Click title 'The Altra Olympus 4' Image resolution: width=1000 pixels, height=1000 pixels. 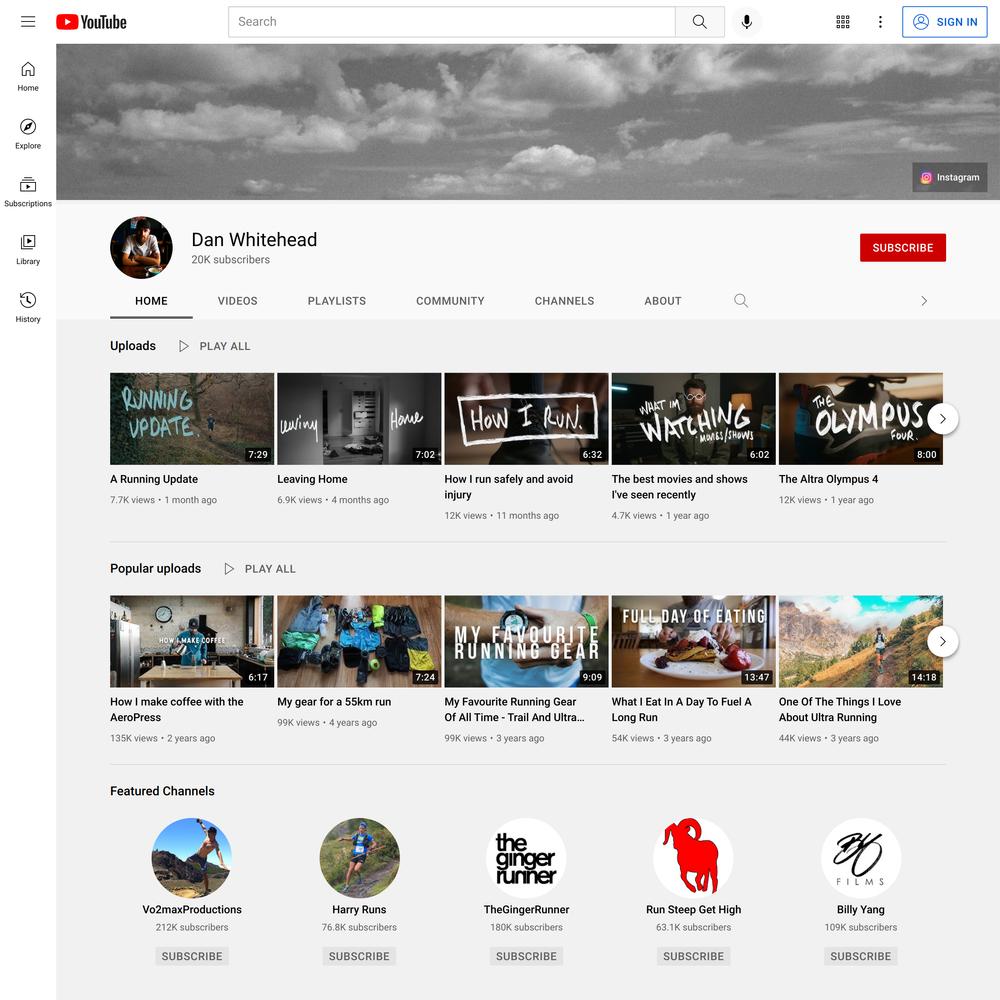point(828,479)
